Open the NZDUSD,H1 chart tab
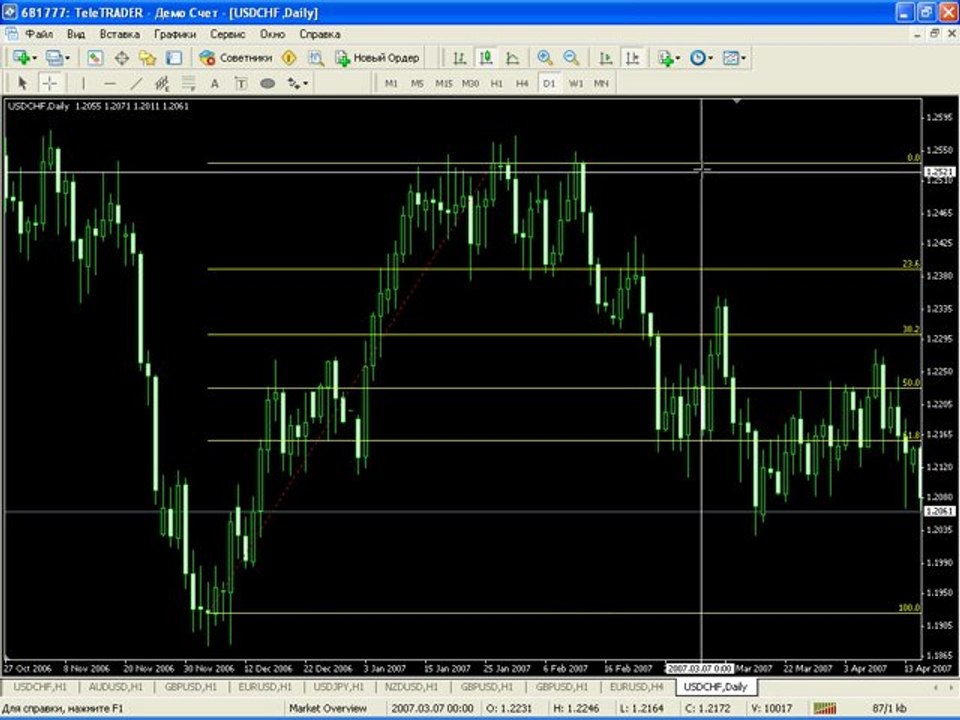Viewport: 960px width, 720px height. point(411,687)
